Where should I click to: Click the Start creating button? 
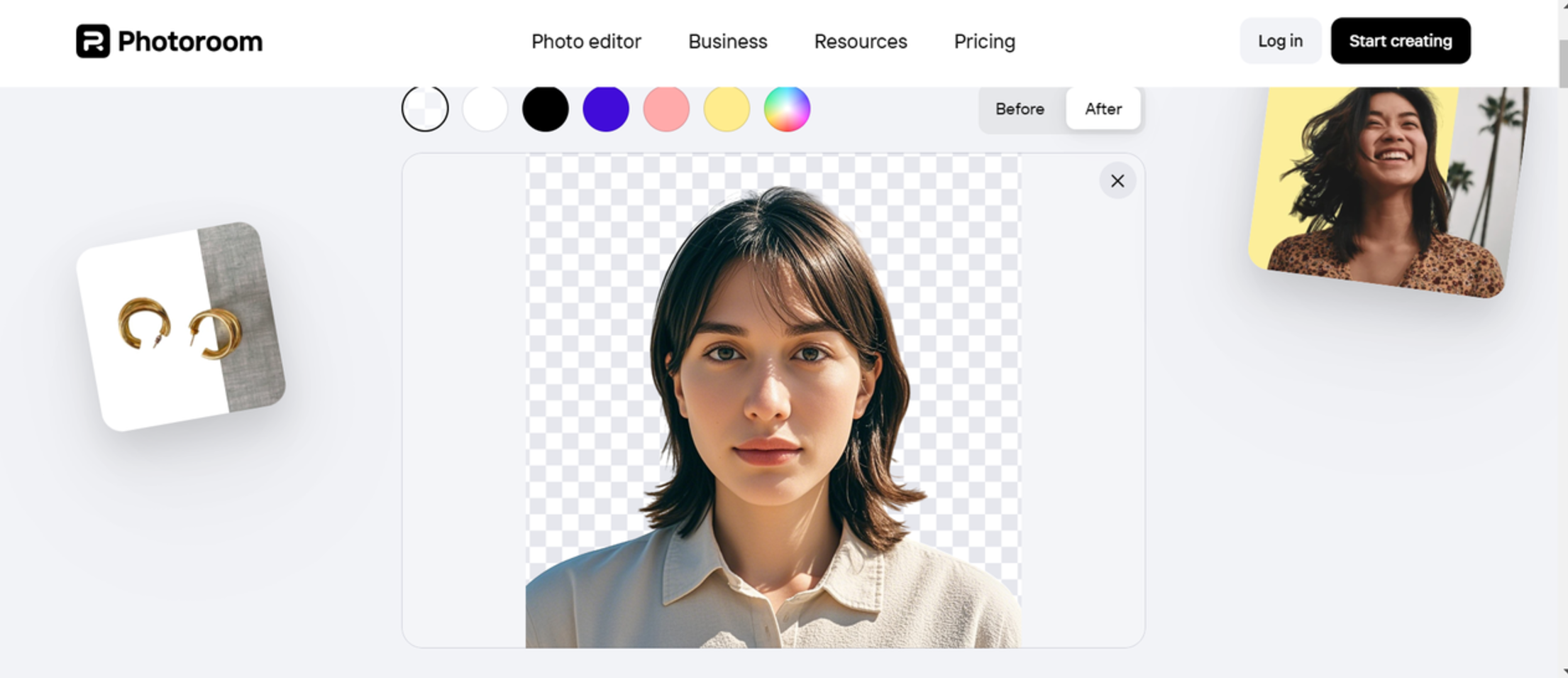tap(1401, 40)
